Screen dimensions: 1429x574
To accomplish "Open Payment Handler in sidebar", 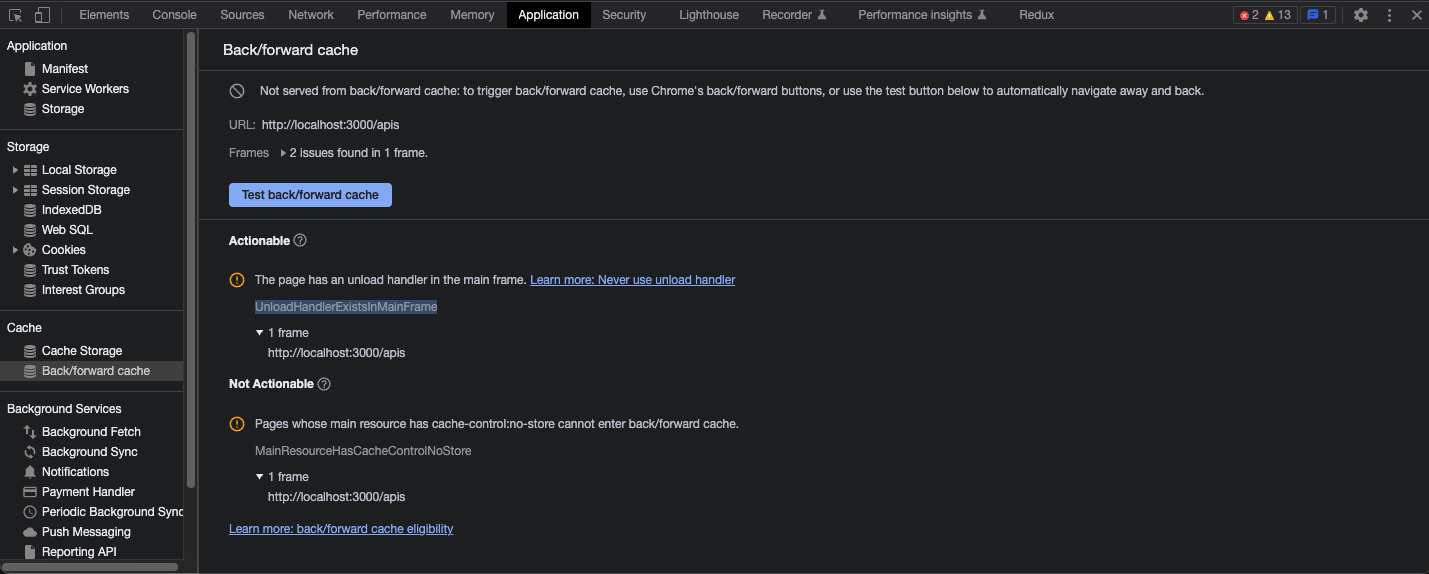I will coord(88,492).
